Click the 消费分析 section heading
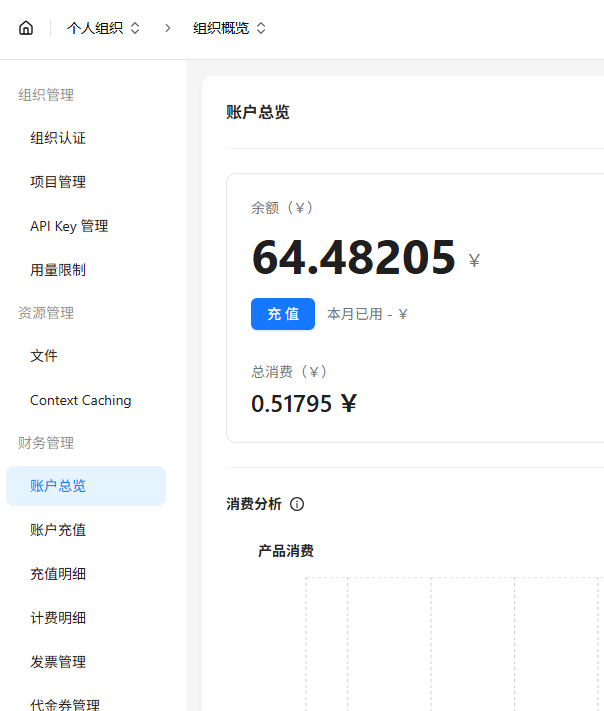This screenshot has width=604, height=711. [254, 504]
